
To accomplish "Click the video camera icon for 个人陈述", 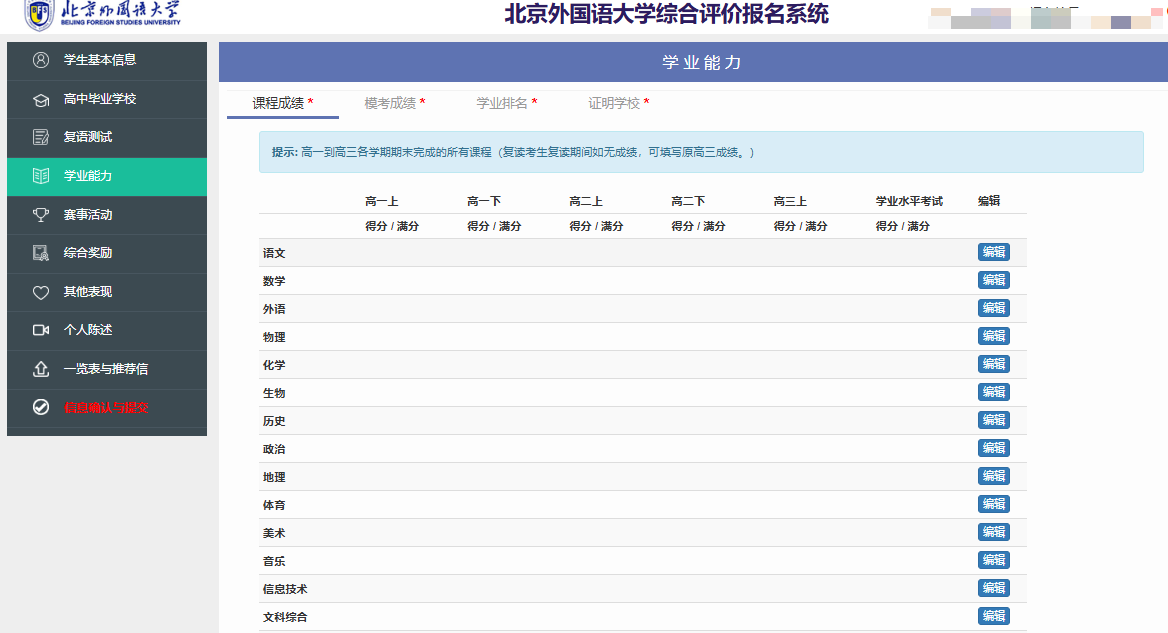I will pyautogui.click(x=41, y=330).
